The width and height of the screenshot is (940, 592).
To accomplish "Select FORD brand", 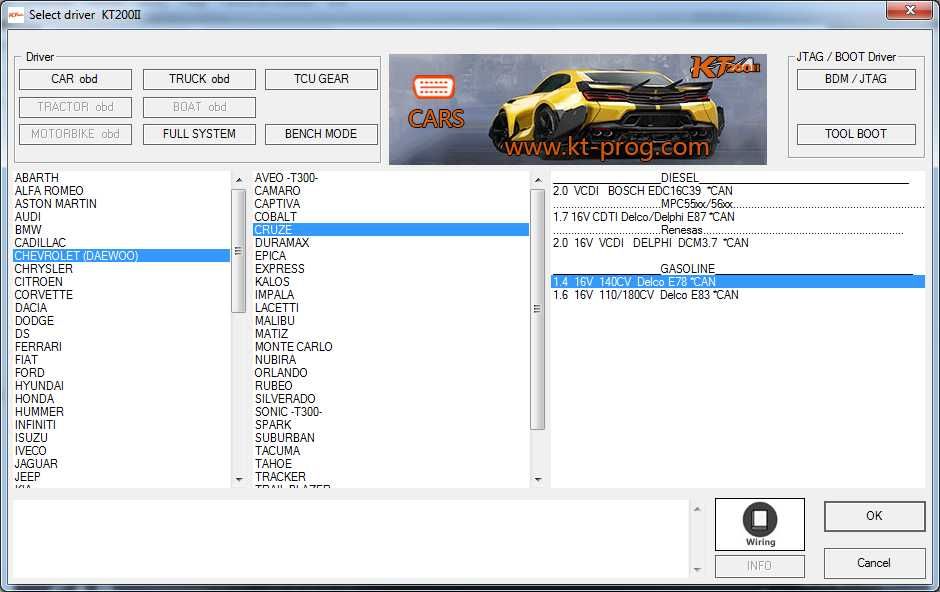I will tap(121, 373).
